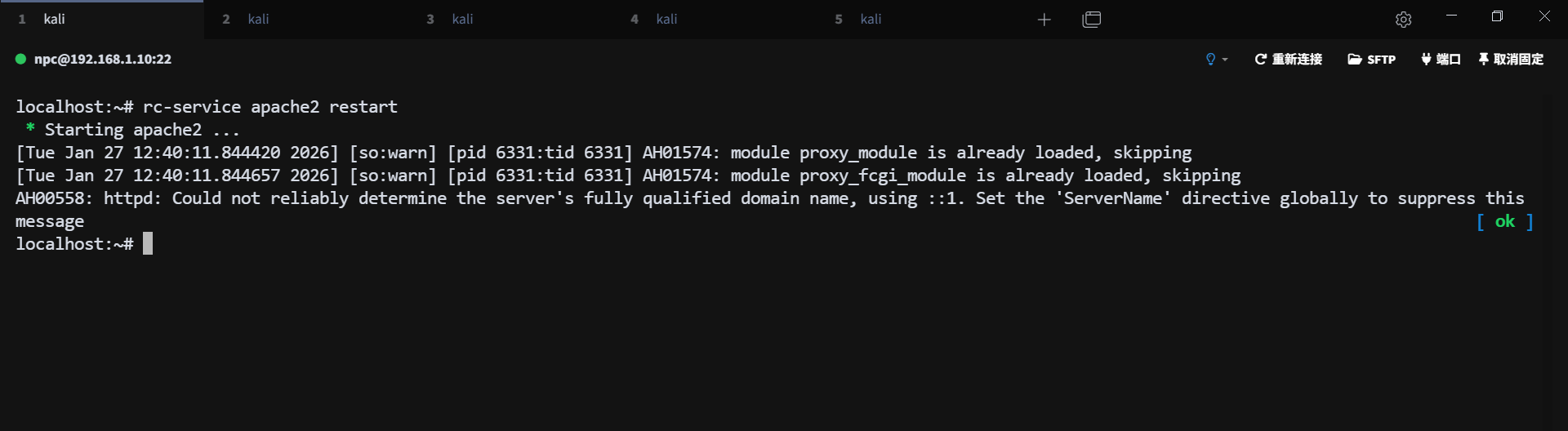Expand the dropdown arrow beside the lightbulb
1568x431 pixels.
1225,60
